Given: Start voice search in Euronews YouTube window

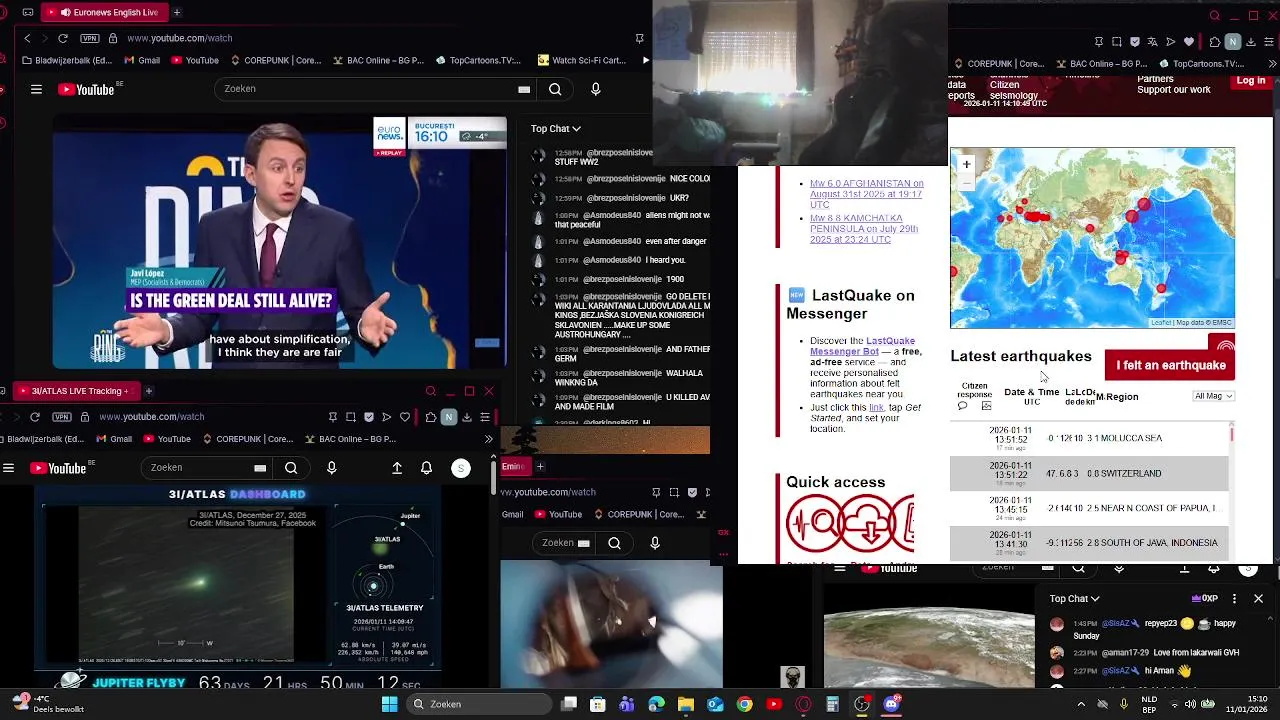Looking at the screenshot, I should [x=596, y=89].
